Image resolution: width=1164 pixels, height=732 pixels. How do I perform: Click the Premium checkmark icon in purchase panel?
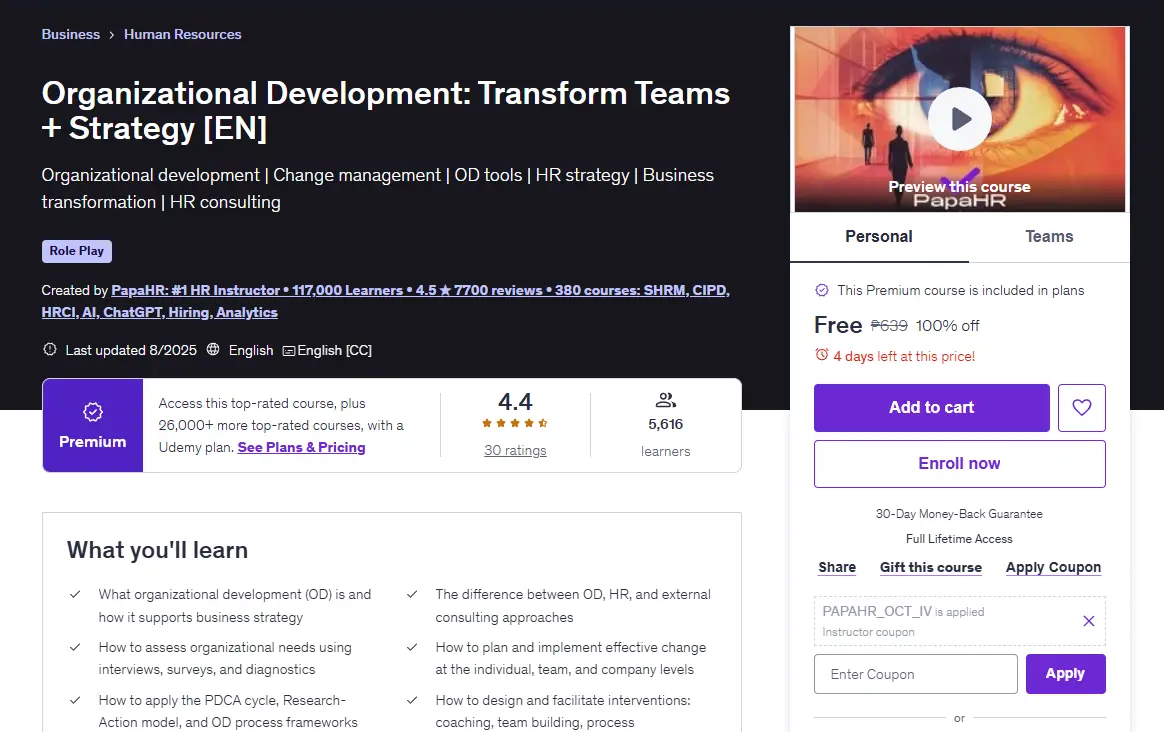[822, 290]
